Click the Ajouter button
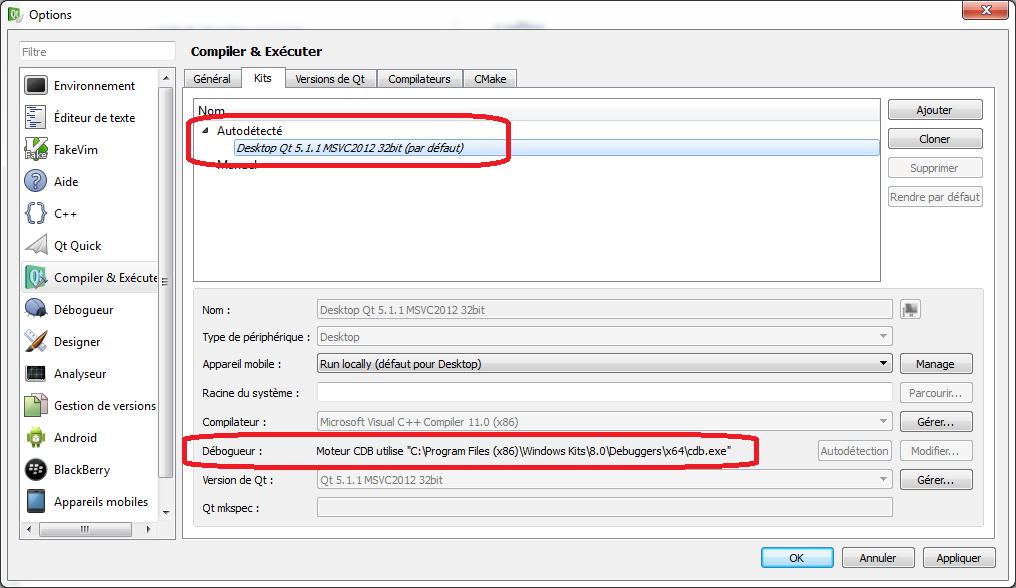Viewport: 1016px width, 588px height. [x=935, y=110]
